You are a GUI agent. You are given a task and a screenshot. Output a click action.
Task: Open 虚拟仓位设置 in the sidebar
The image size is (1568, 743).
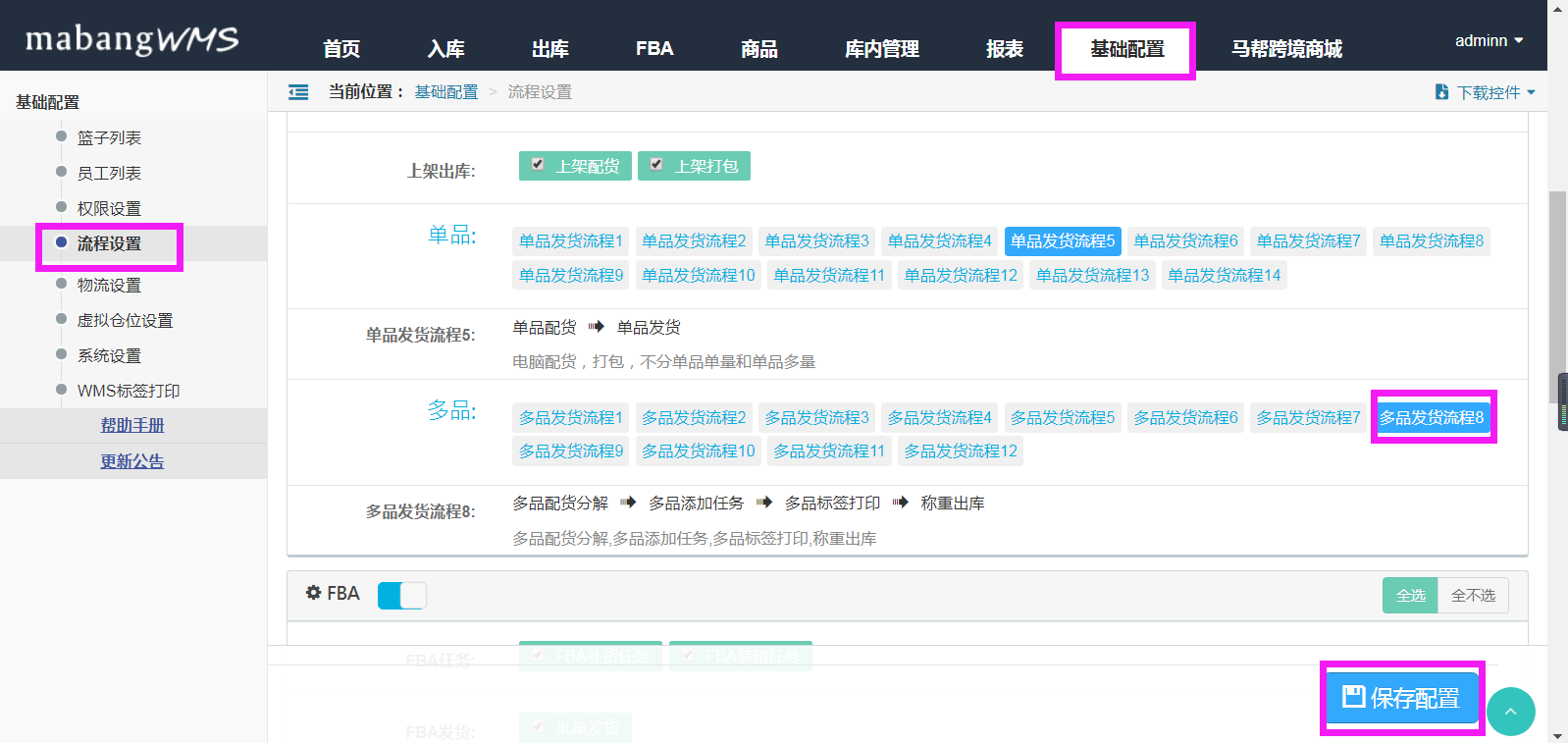point(125,321)
